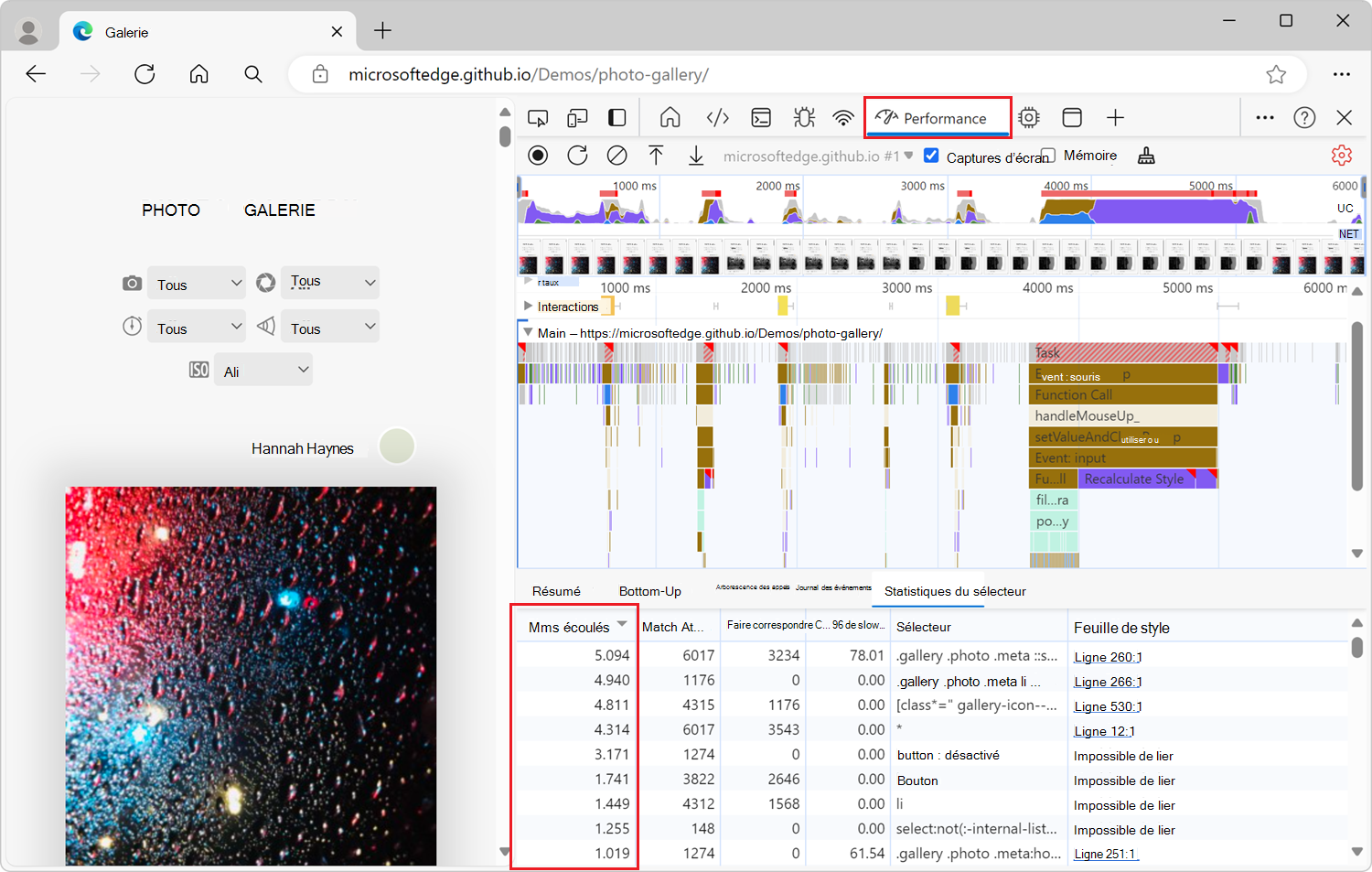Image resolution: width=1372 pixels, height=872 pixels.
Task: Click the Record performance button
Action: pyautogui.click(x=538, y=156)
